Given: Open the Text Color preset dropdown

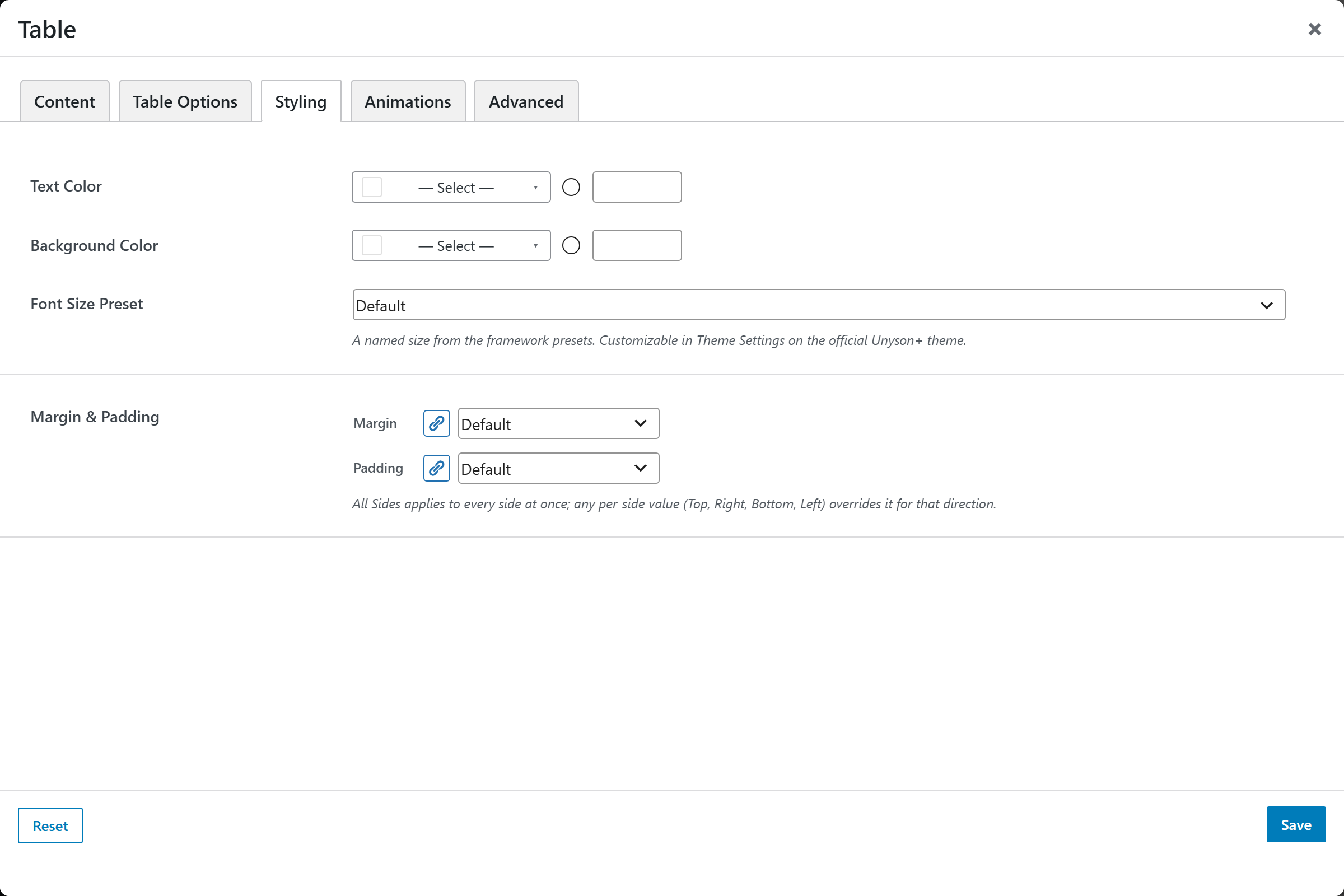Looking at the screenshot, I should [x=451, y=187].
